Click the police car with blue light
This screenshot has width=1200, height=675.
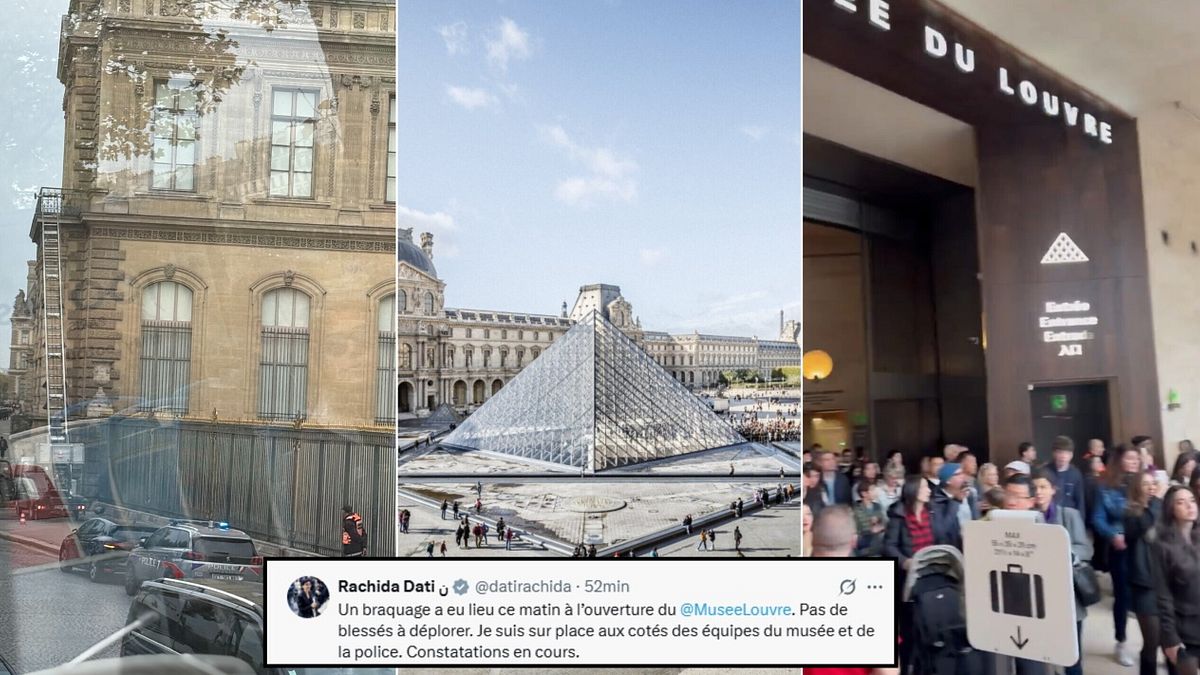pyautogui.click(x=194, y=555)
